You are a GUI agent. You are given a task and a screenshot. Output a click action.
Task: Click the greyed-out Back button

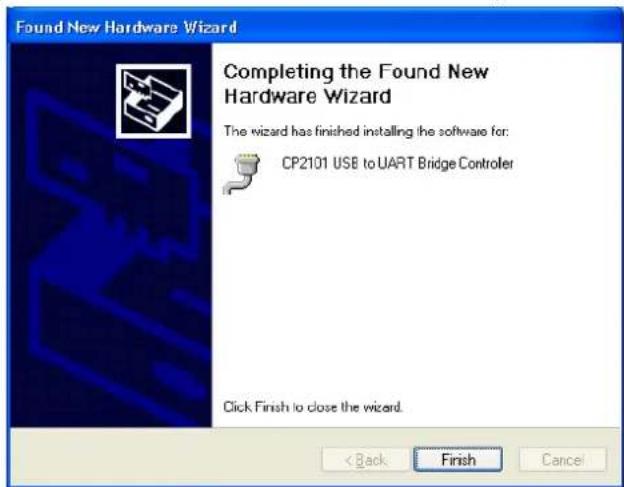click(x=365, y=460)
